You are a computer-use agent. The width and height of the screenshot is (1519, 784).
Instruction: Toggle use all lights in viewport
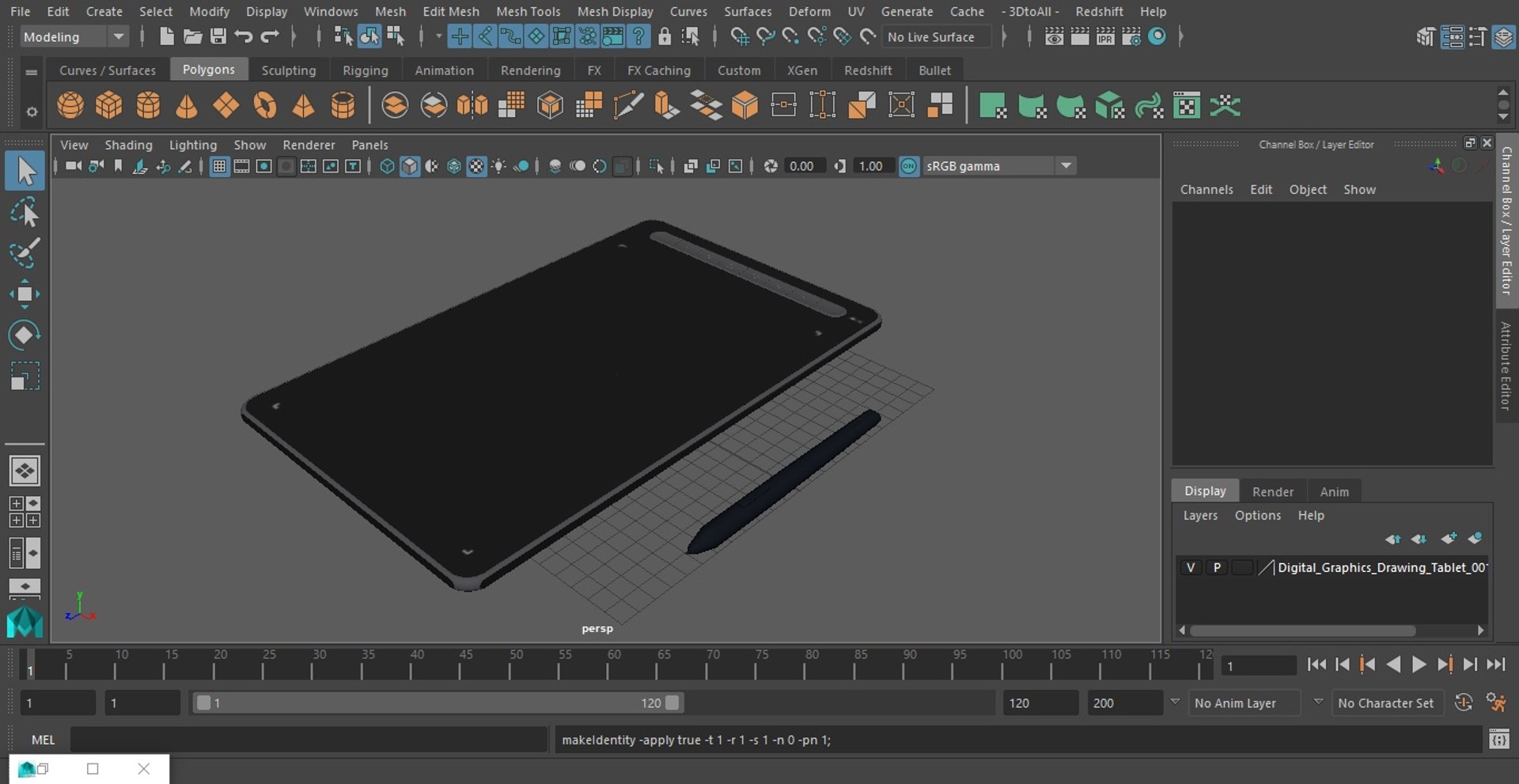click(498, 166)
